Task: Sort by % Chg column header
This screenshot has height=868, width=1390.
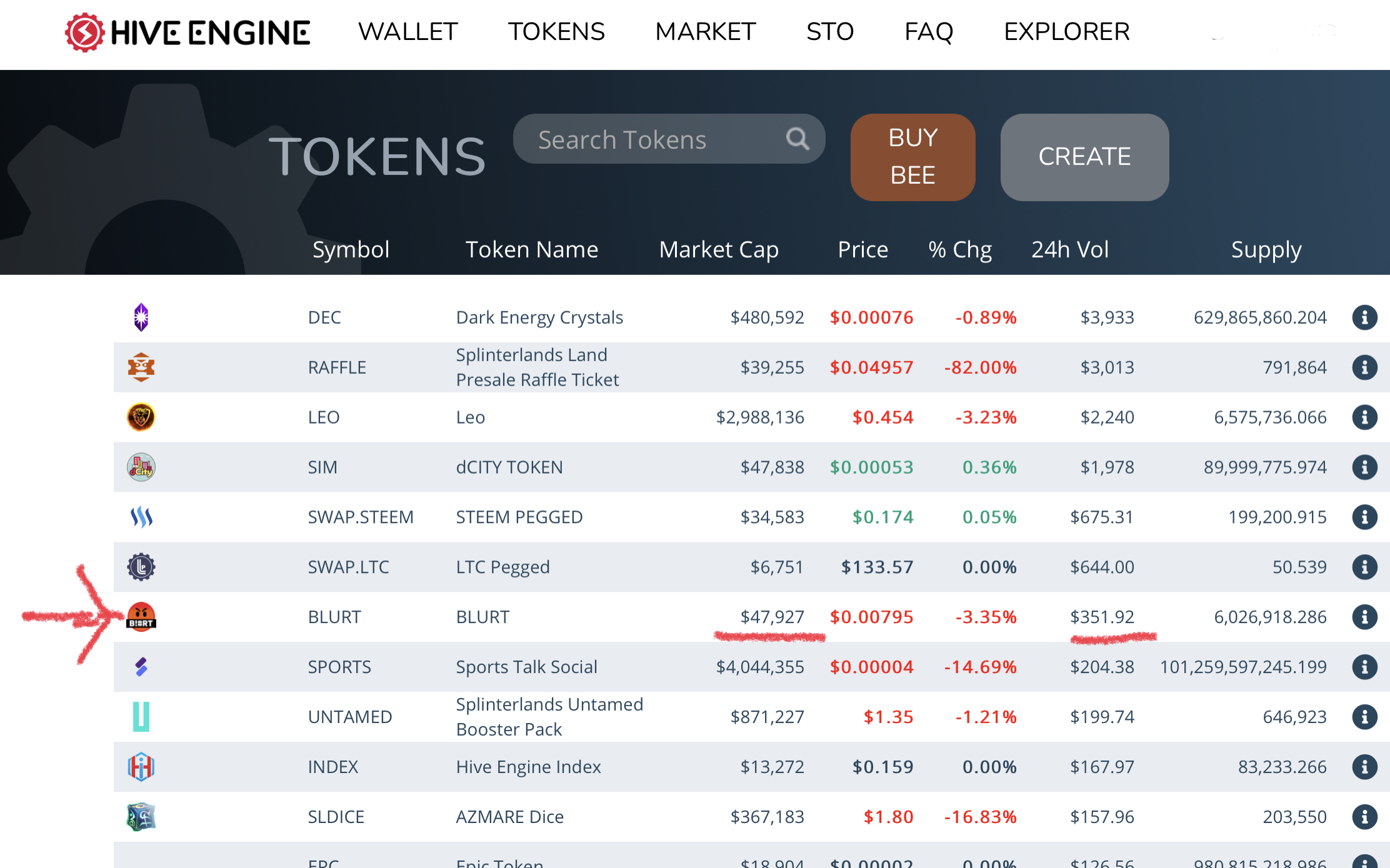Action: [960, 250]
